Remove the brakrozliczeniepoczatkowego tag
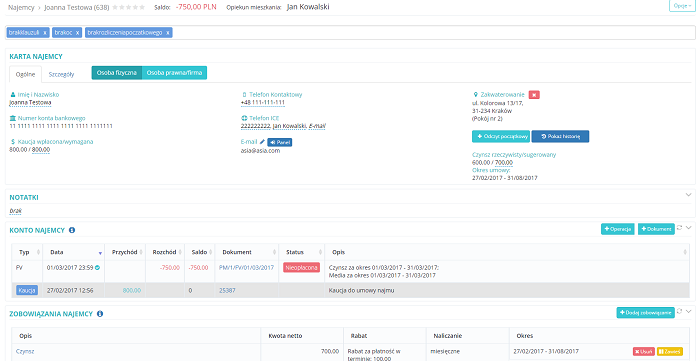Screen dimensions: 700x361 (x=167, y=33)
